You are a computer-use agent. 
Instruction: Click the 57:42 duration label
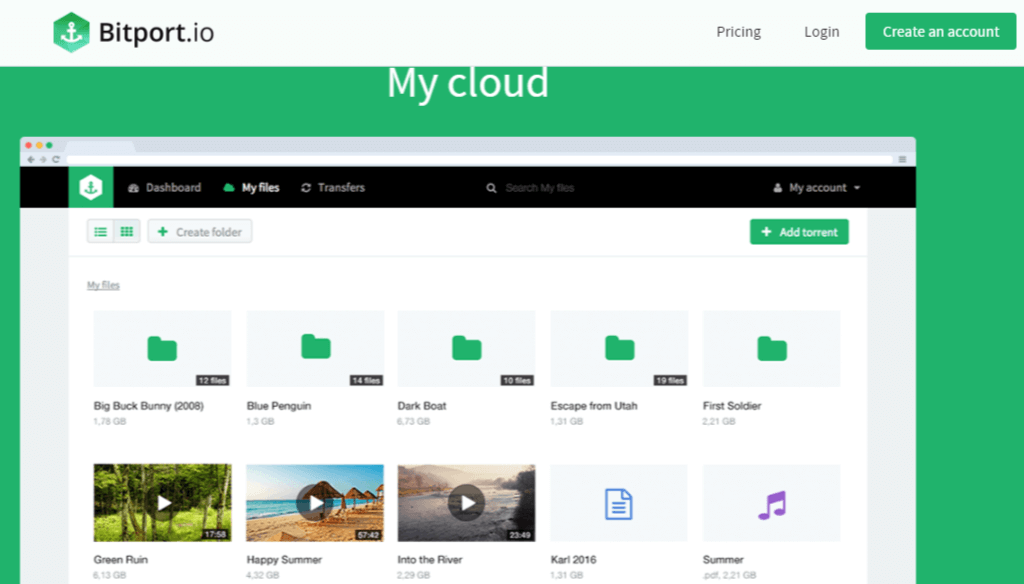(368, 534)
